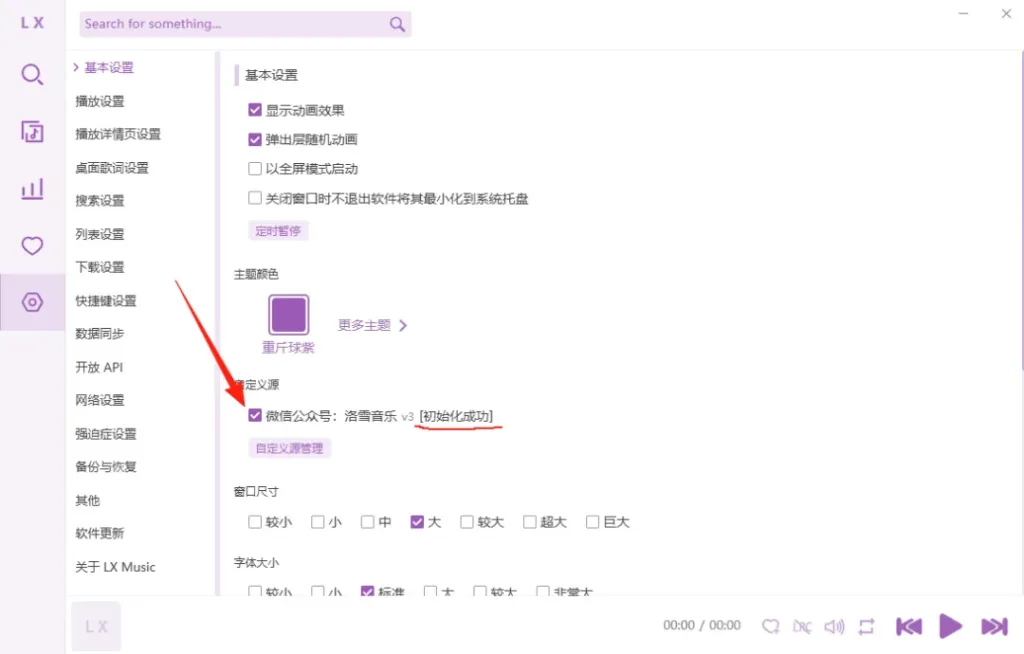The image size is (1024, 654).
Task: Open 关于 LX Music section
Action: [116, 567]
